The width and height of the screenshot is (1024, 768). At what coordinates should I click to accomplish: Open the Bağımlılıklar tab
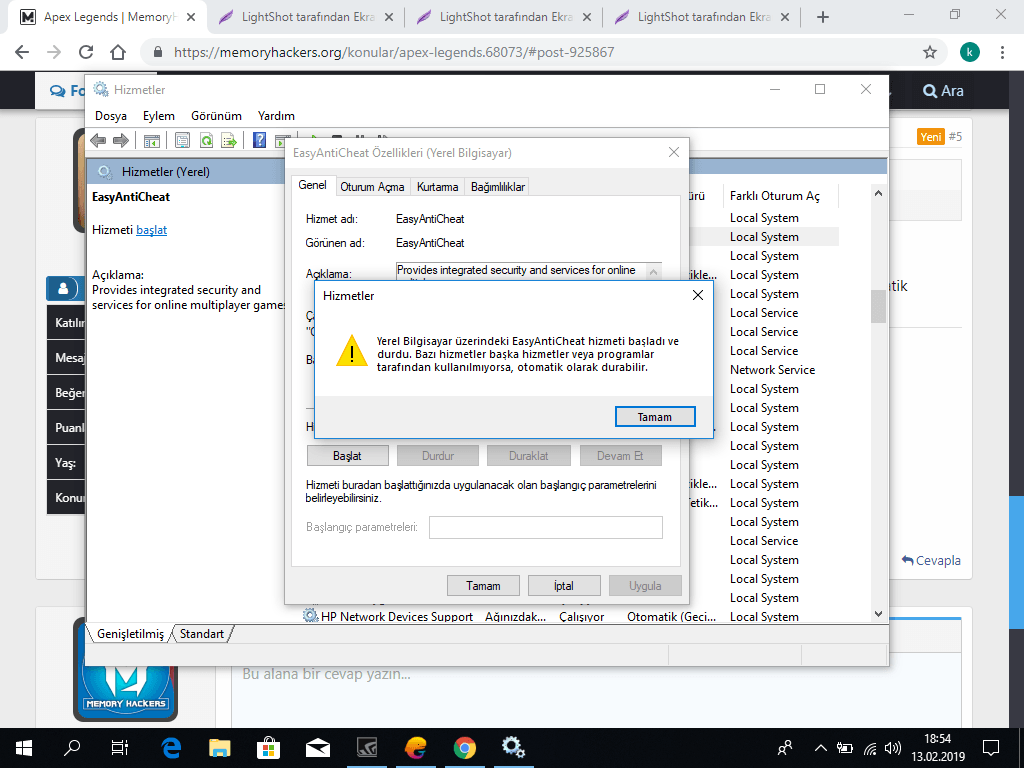click(x=498, y=187)
